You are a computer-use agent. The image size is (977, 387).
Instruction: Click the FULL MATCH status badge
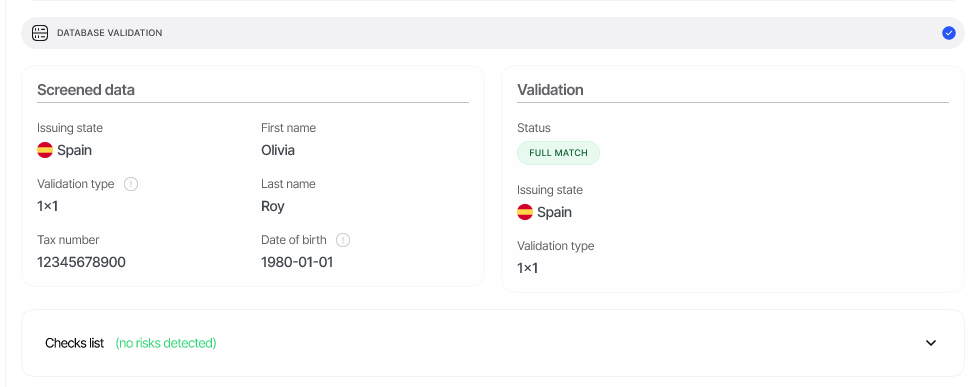click(x=558, y=153)
